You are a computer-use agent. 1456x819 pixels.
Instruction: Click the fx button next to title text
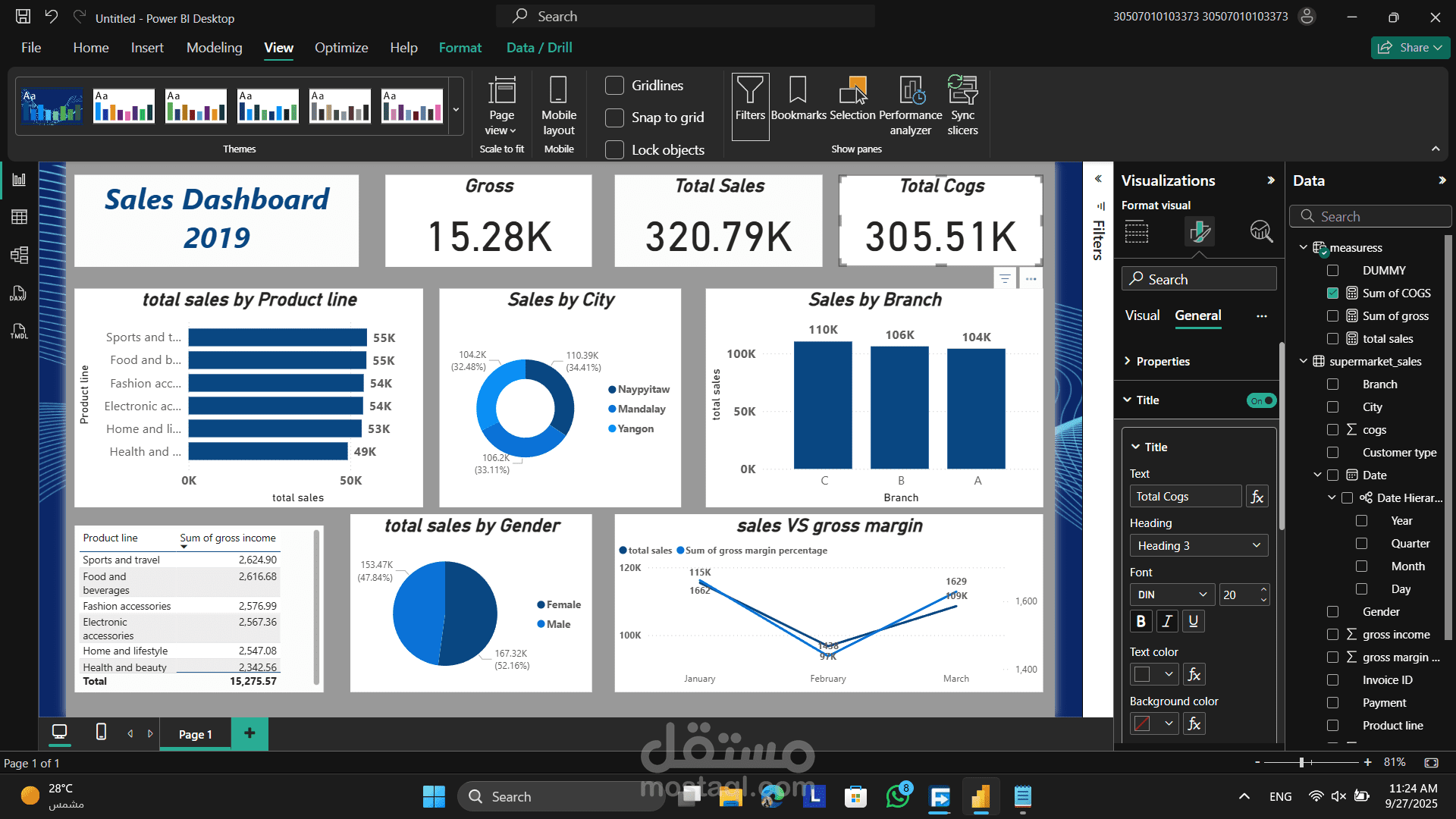point(1257,497)
